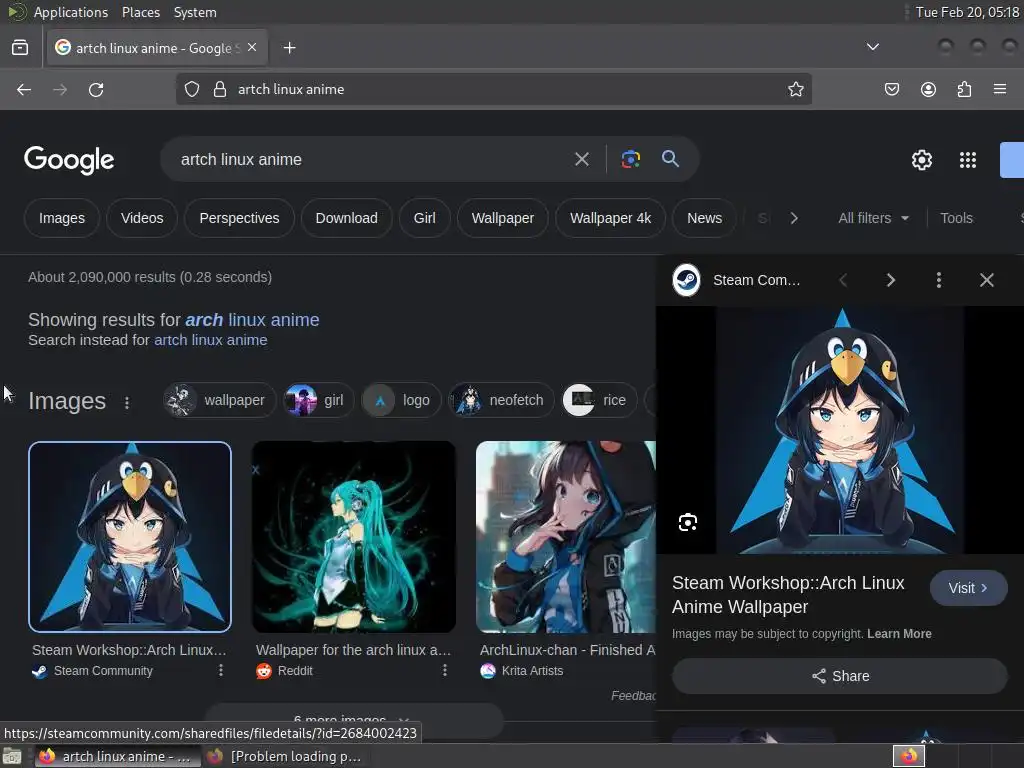Open Firefox account menu

click(928, 89)
